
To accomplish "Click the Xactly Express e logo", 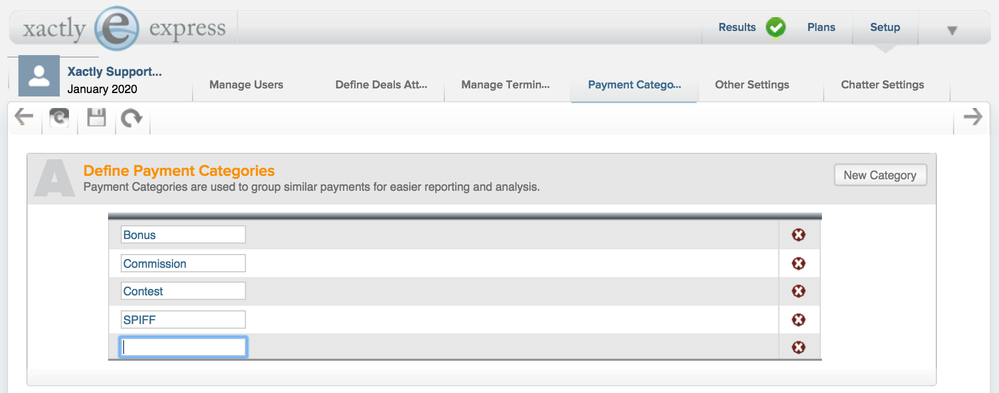I will coord(116,29).
